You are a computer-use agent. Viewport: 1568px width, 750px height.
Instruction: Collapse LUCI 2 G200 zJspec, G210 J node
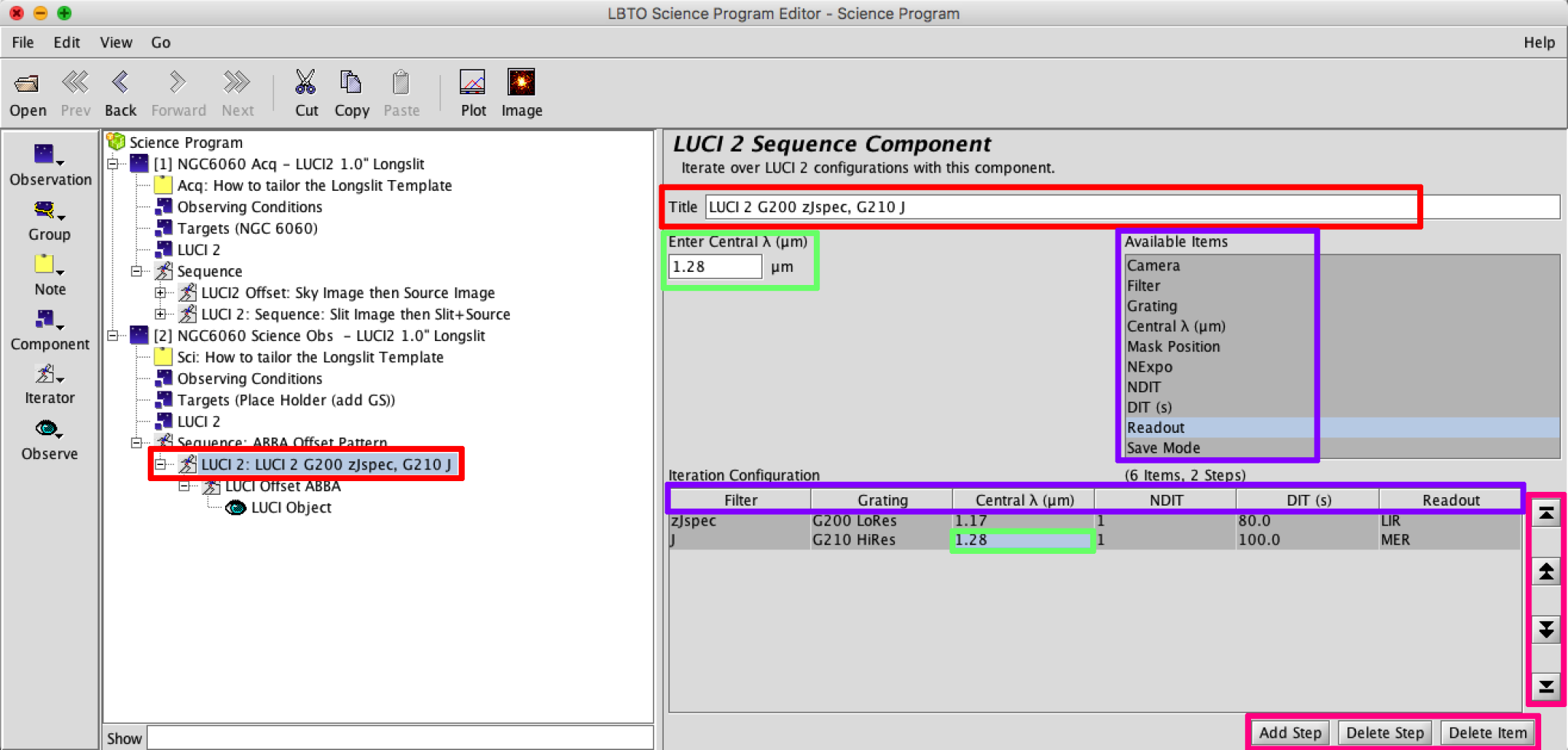pos(161,464)
